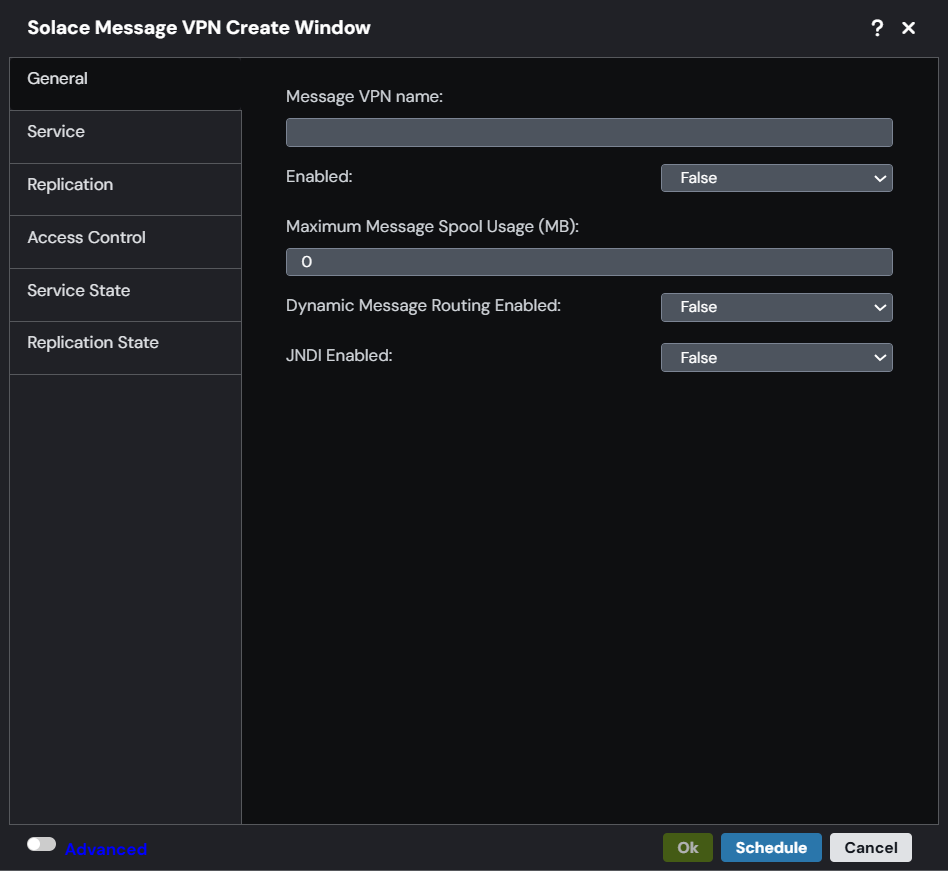
Task: Open the JNDI Enabled dropdown
Action: coord(776,357)
